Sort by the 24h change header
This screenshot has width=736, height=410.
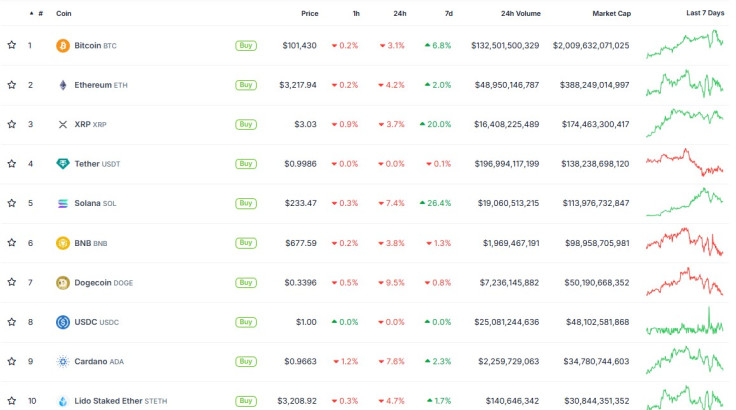point(400,14)
